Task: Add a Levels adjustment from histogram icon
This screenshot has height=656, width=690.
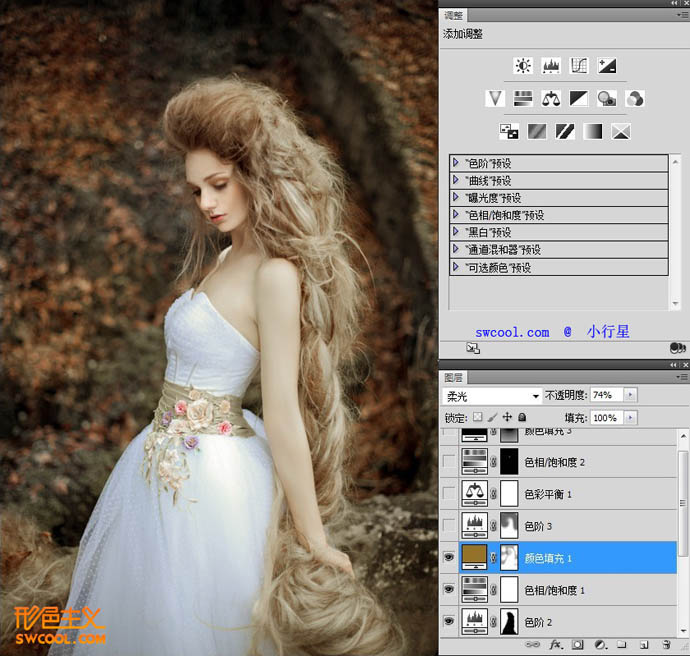Action: (550, 66)
